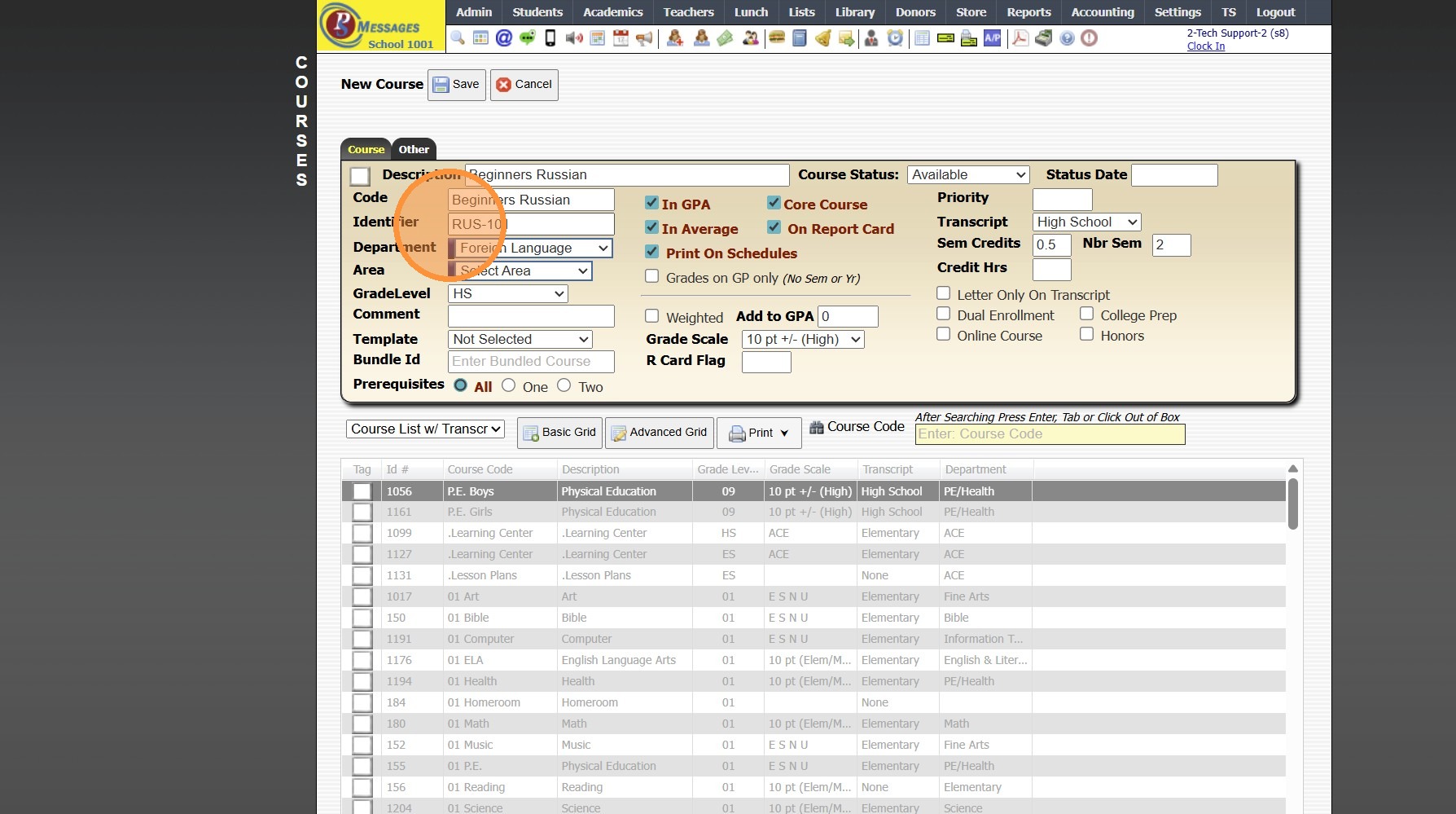Open the Reports menu
Image resolution: width=1456 pixels, height=814 pixels.
[1028, 12]
